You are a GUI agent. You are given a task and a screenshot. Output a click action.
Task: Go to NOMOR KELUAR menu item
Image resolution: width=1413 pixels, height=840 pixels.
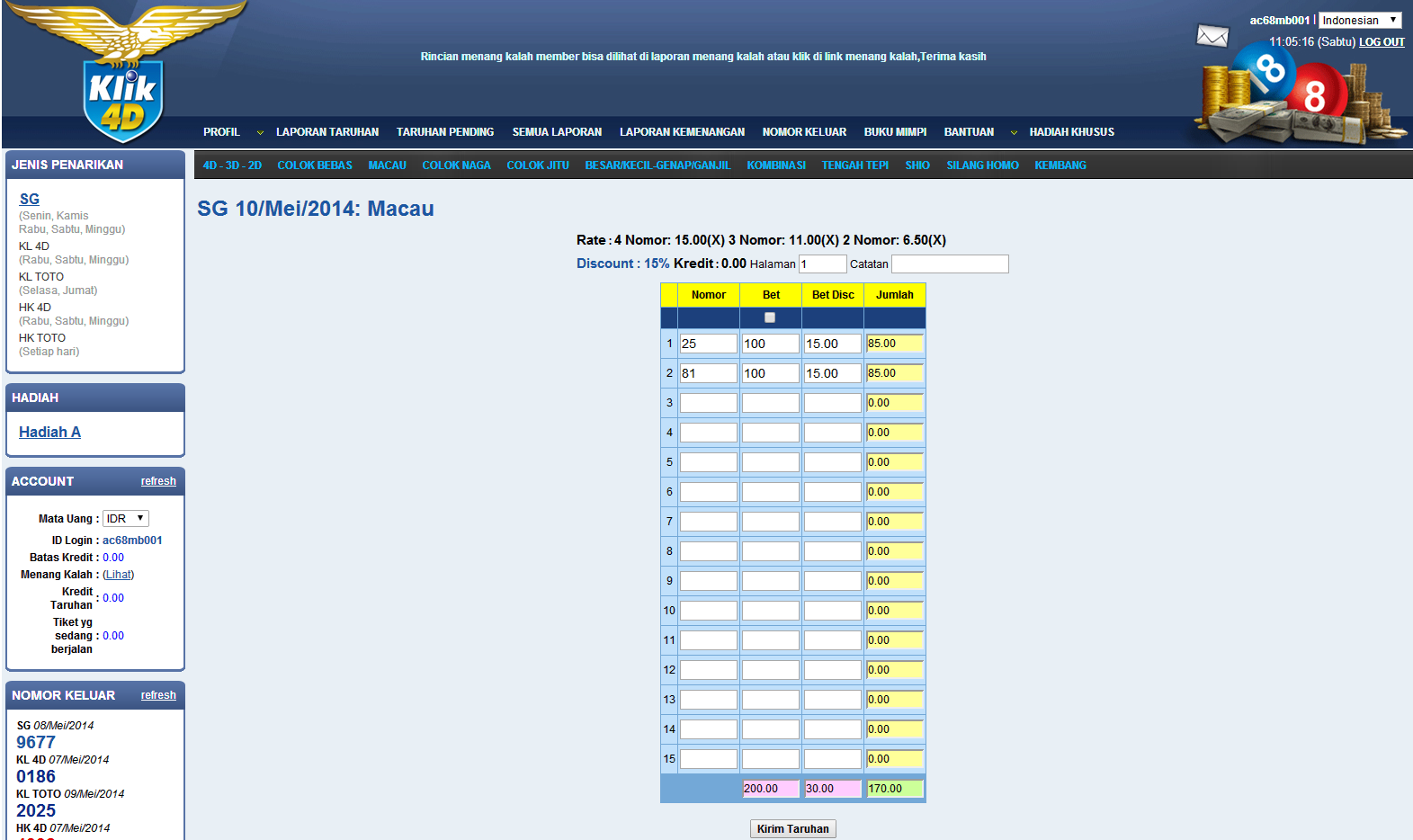(804, 132)
